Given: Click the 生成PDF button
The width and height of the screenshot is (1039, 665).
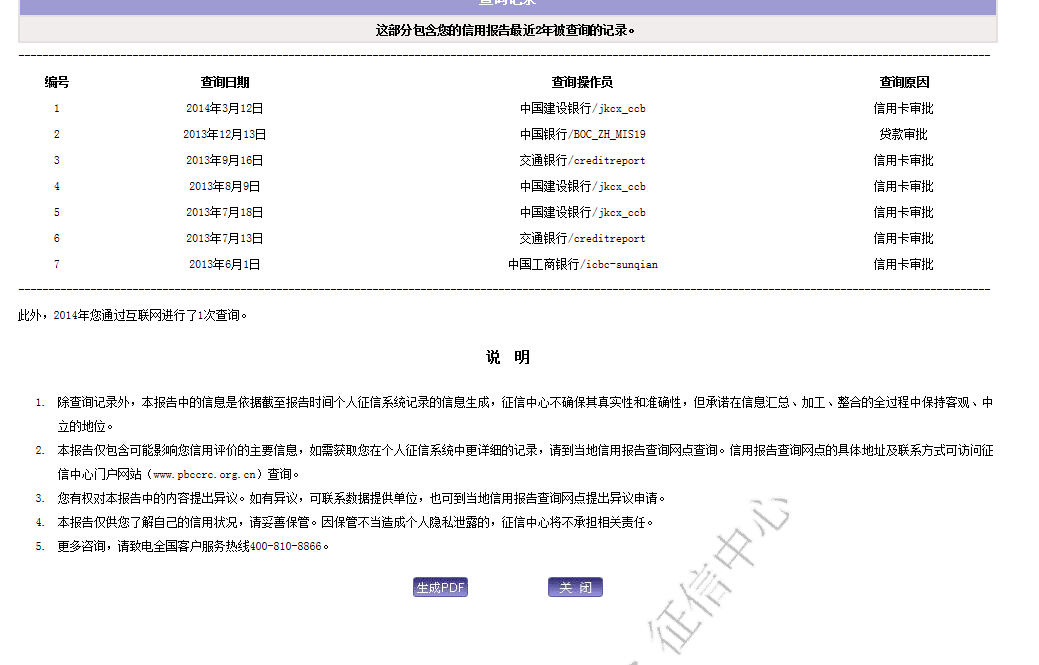Looking at the screenshot, I should (x=440, y=588).
